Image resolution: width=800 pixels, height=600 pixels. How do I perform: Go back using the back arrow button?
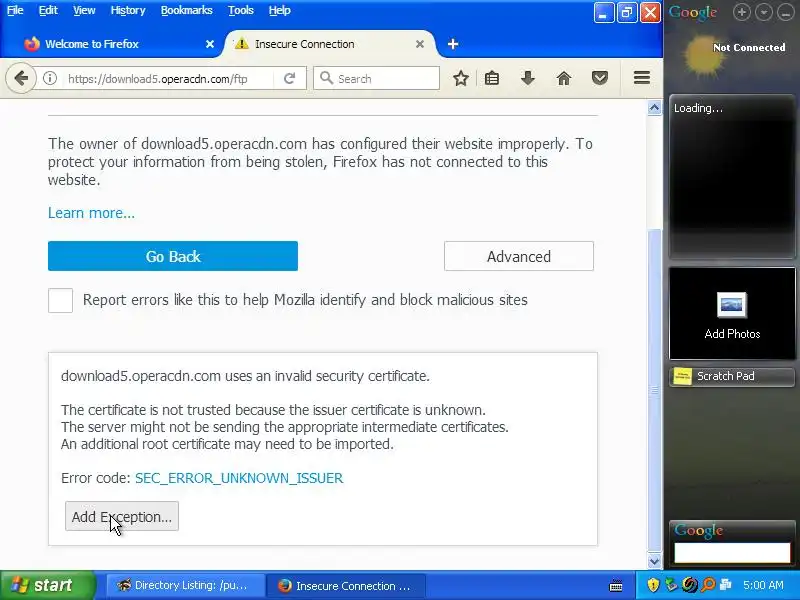pyautogui.click(x=21, y=78)
